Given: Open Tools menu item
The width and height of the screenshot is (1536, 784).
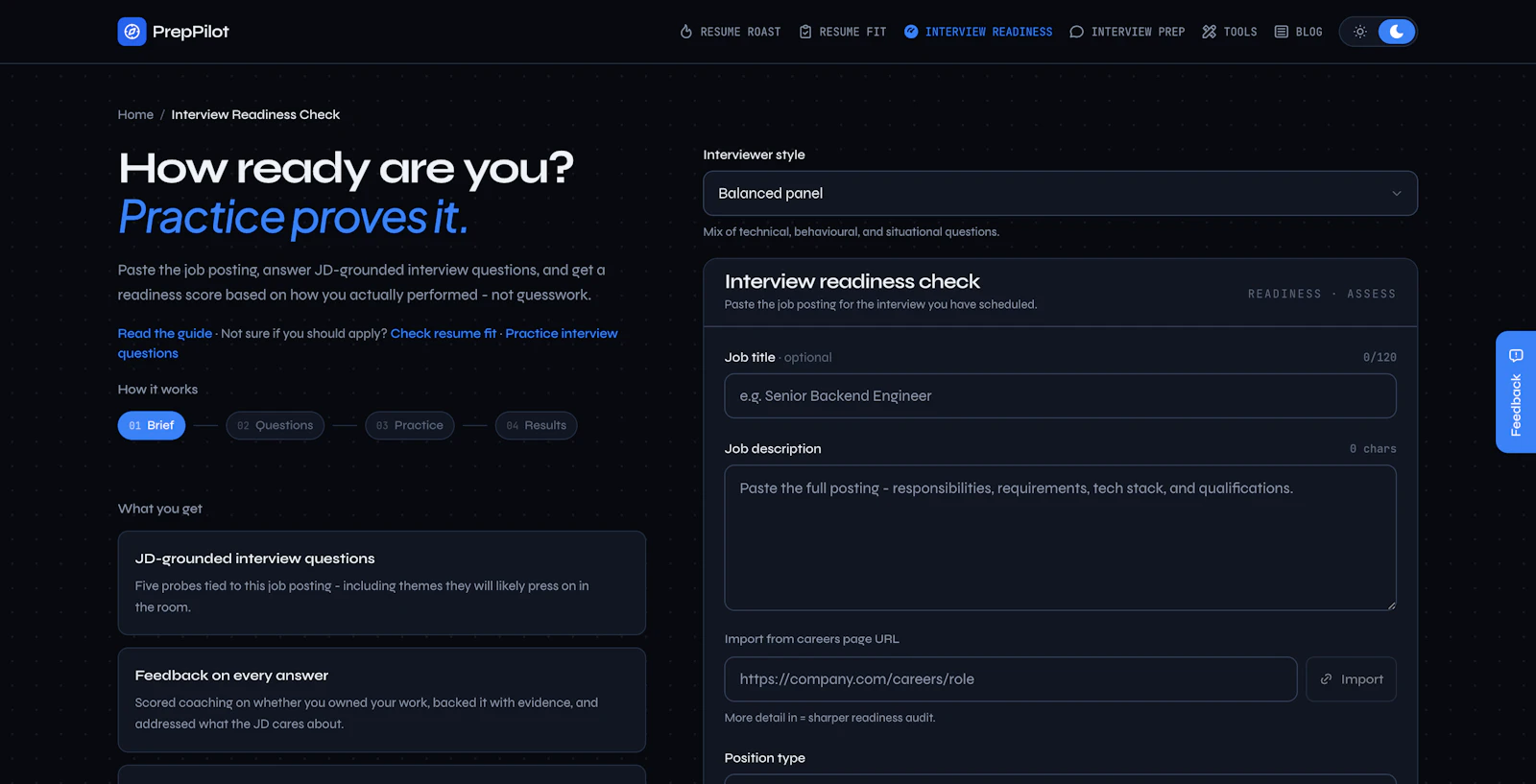Looking at the screenshot, I should [1230, 32].
